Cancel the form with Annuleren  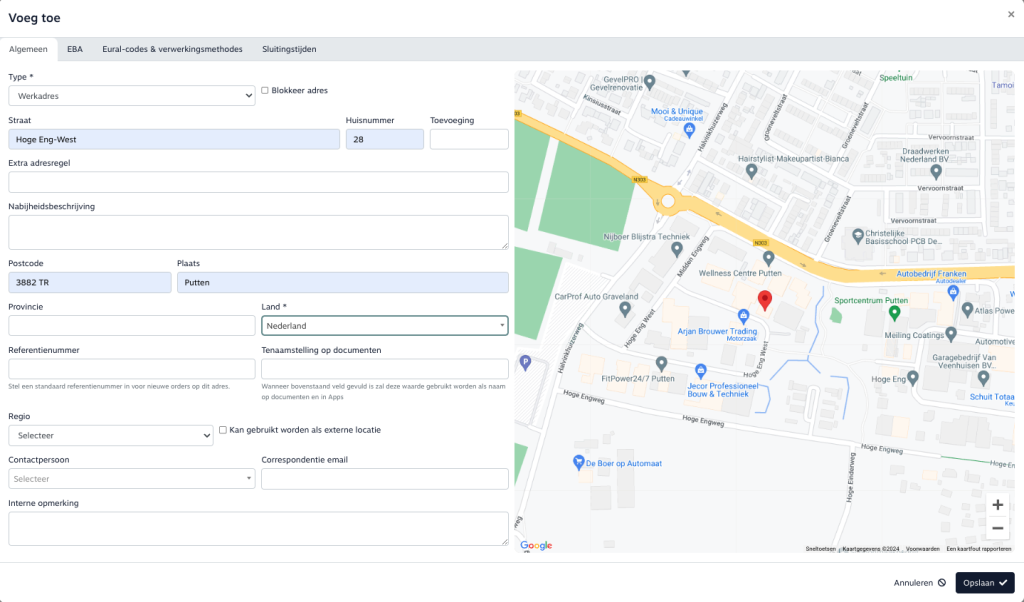(919, 583)
